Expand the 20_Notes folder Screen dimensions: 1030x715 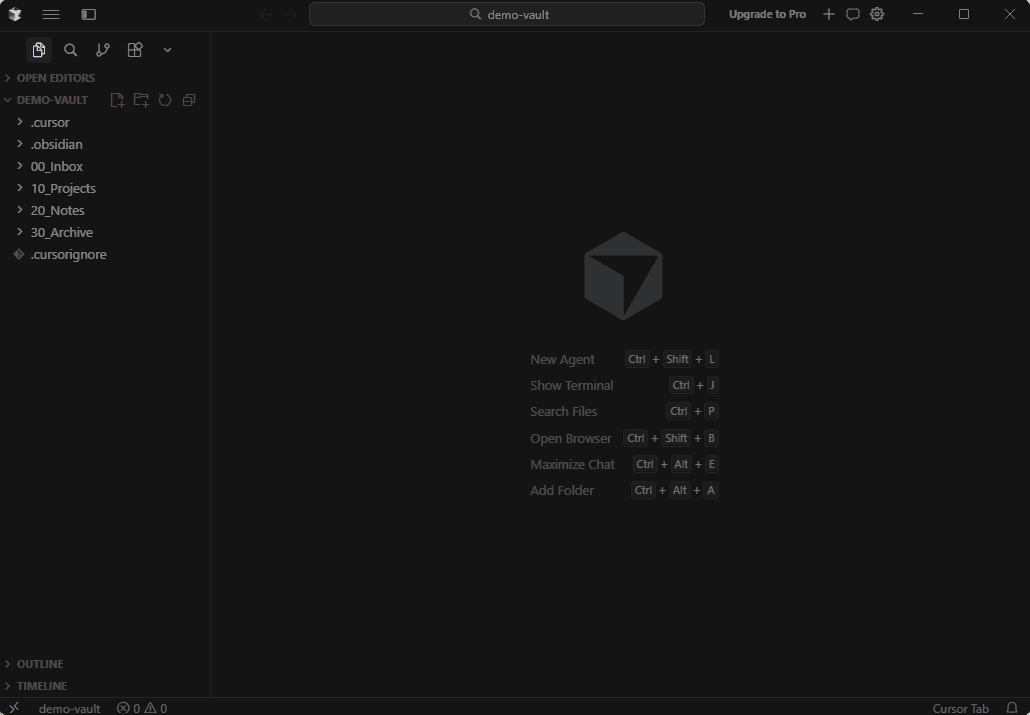105,210
